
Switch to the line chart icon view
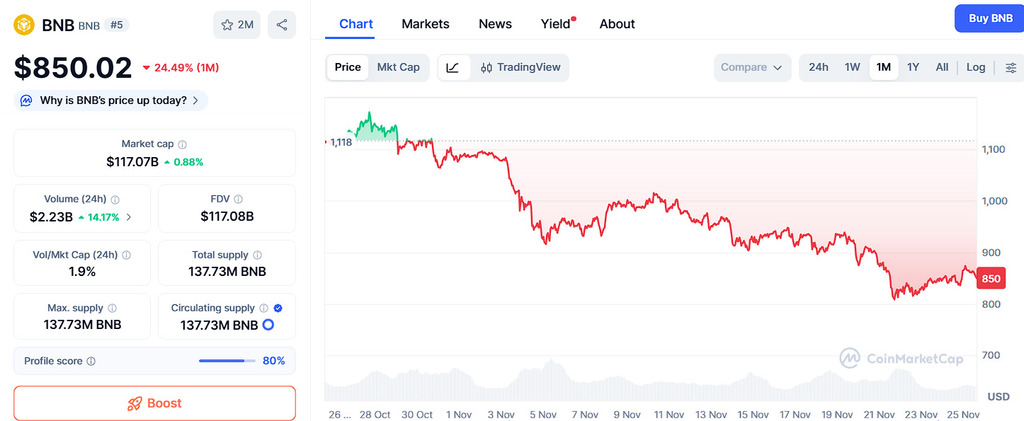453,68
